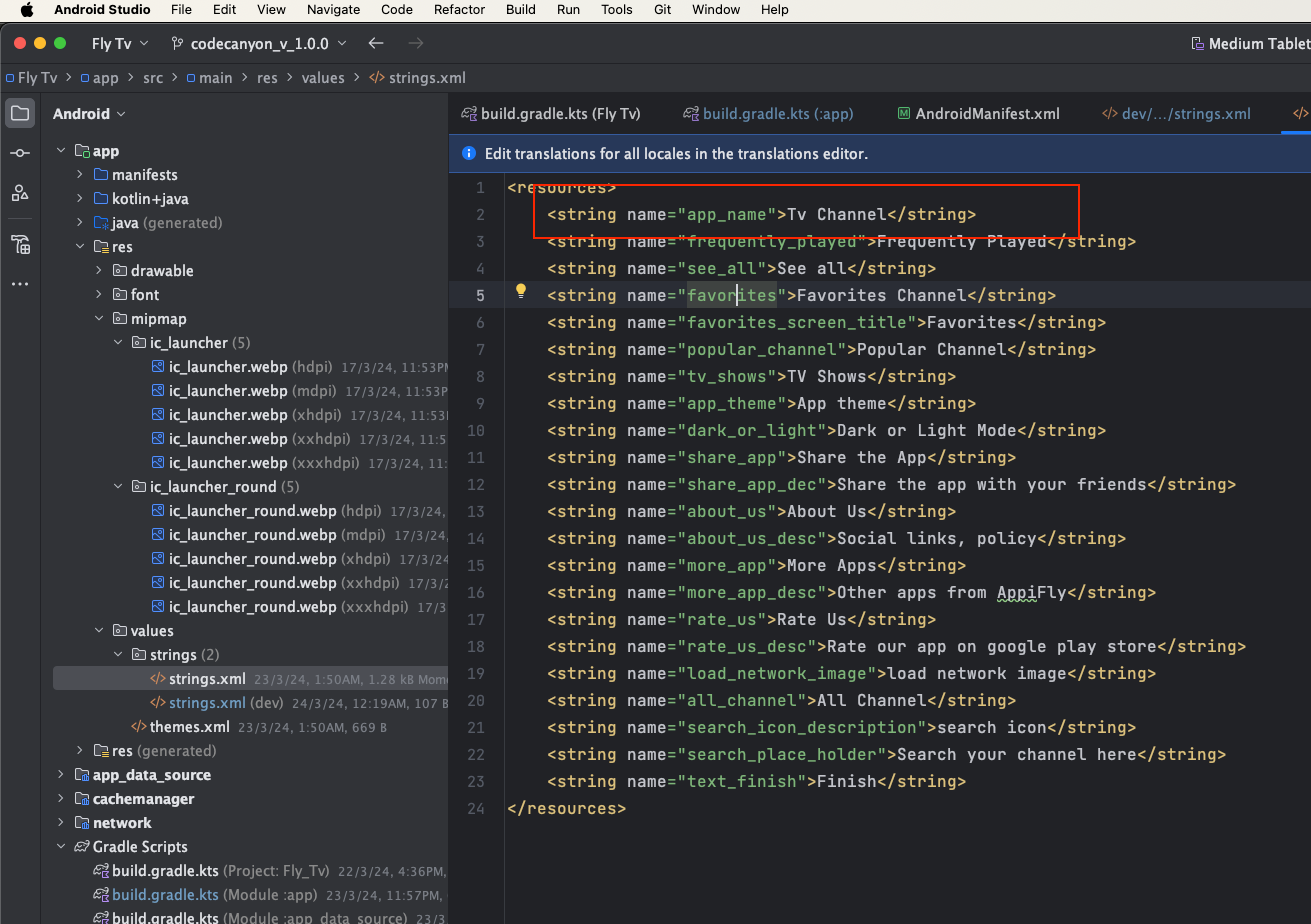Switch to the AndroidManifest.xml tab
1311x924 pixels.
coord(986,114)
